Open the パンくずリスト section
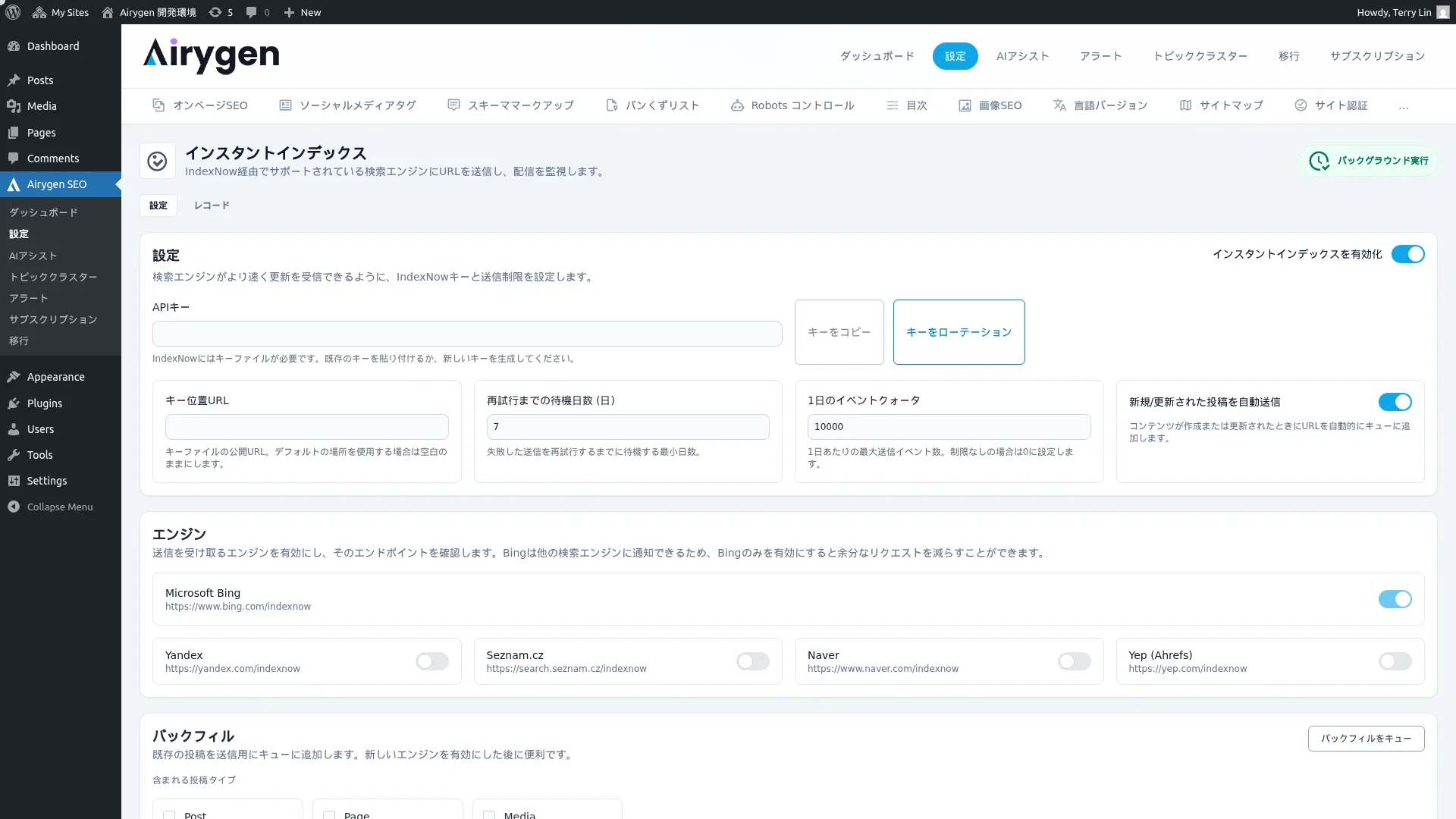 click(x=652, y=105)
